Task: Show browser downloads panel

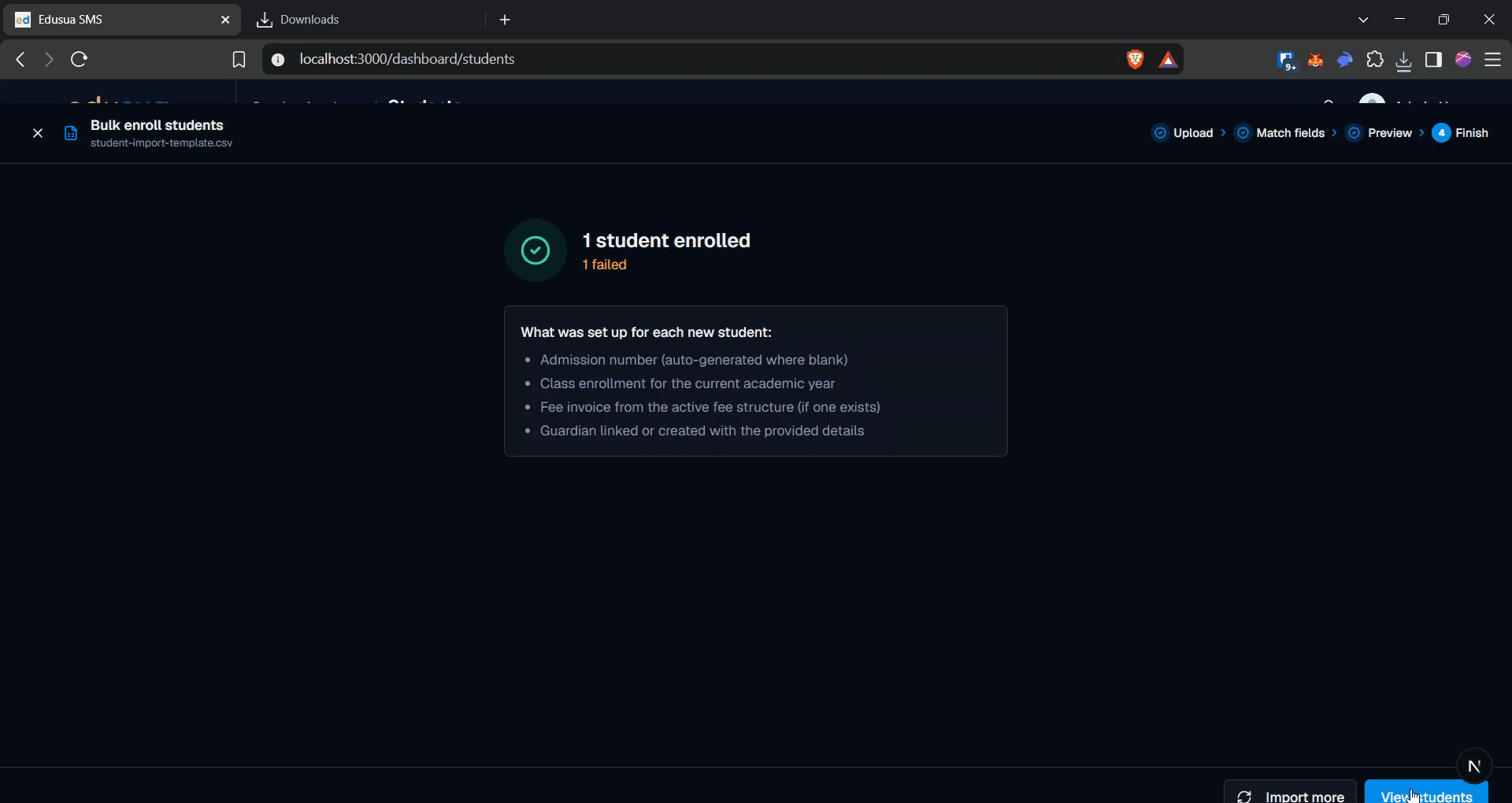Action: (1404, 60)
